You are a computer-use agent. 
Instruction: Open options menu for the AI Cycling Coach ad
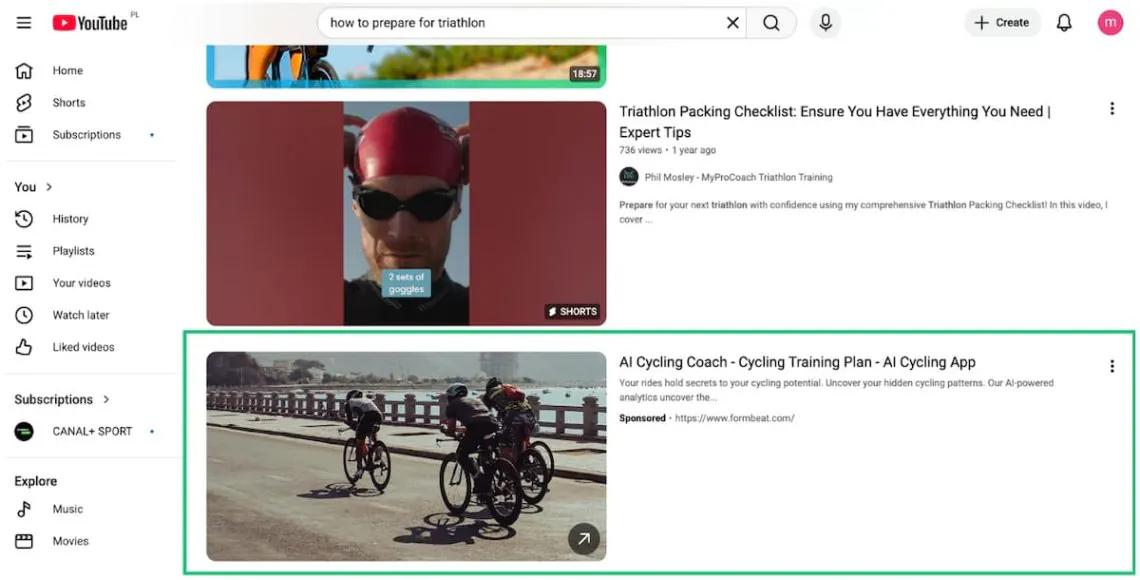(1112, 366)
